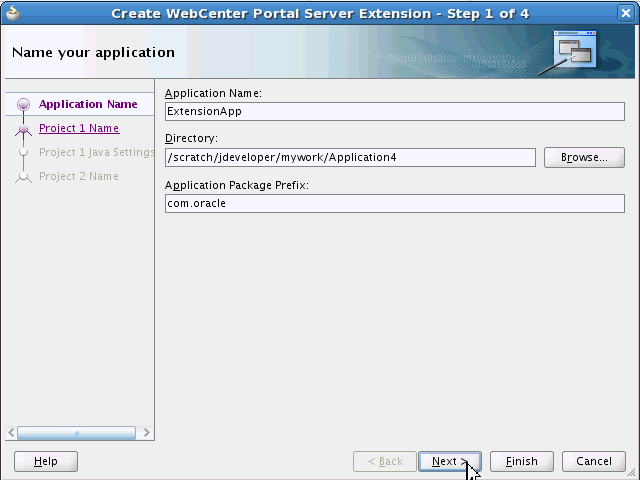Click the steps panel horizontal scrollbar thumb
640x480 pixels.
(76, 433)
